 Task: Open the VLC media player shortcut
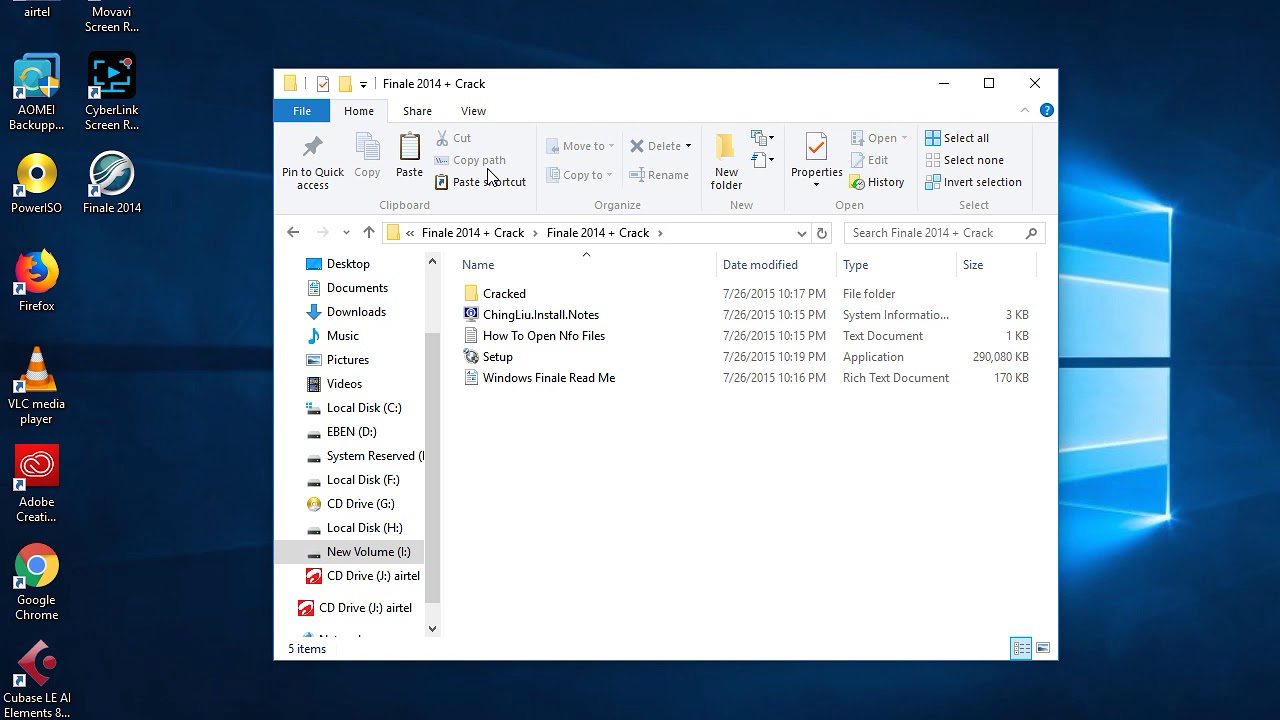36,385
